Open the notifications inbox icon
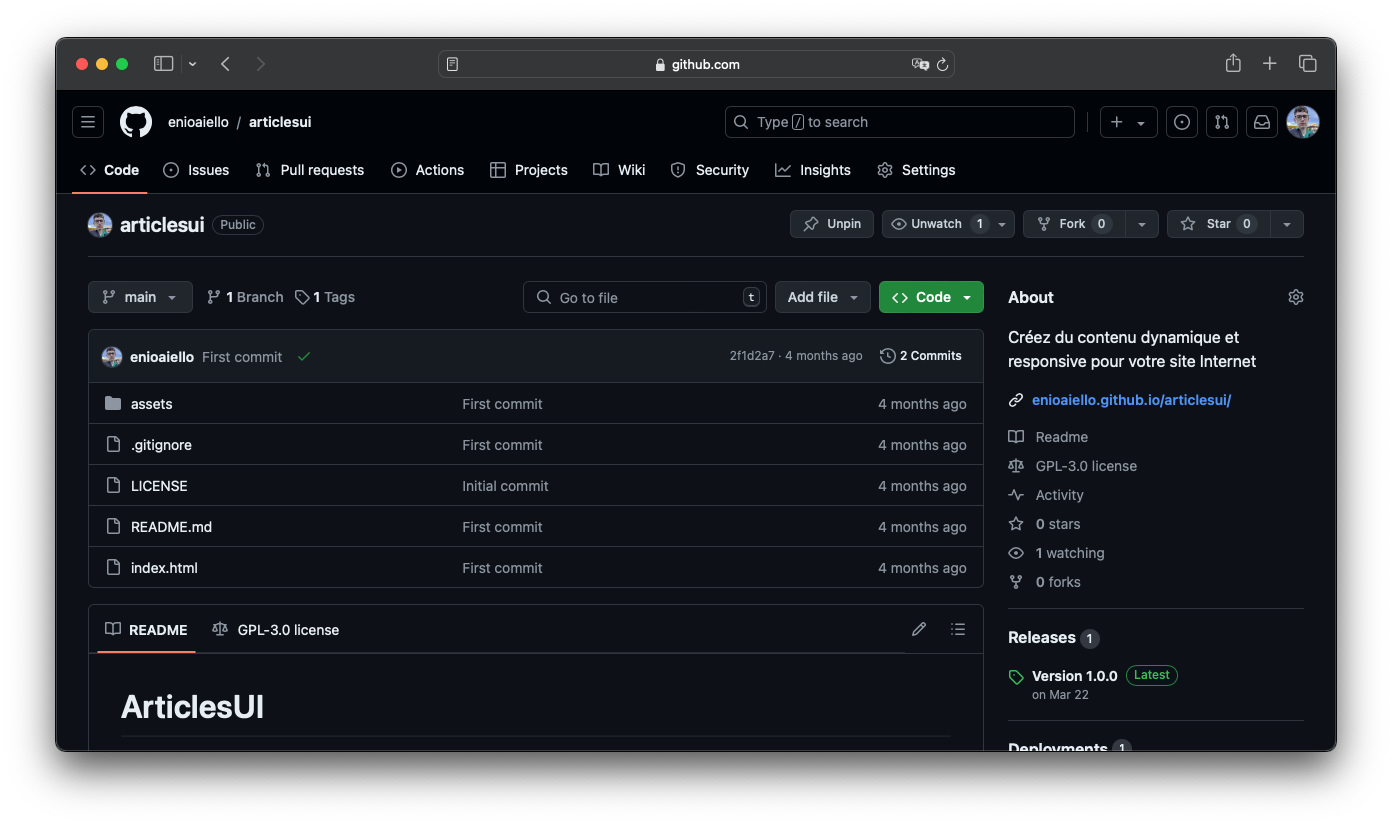The image size is (1392, 825). 1262,122
